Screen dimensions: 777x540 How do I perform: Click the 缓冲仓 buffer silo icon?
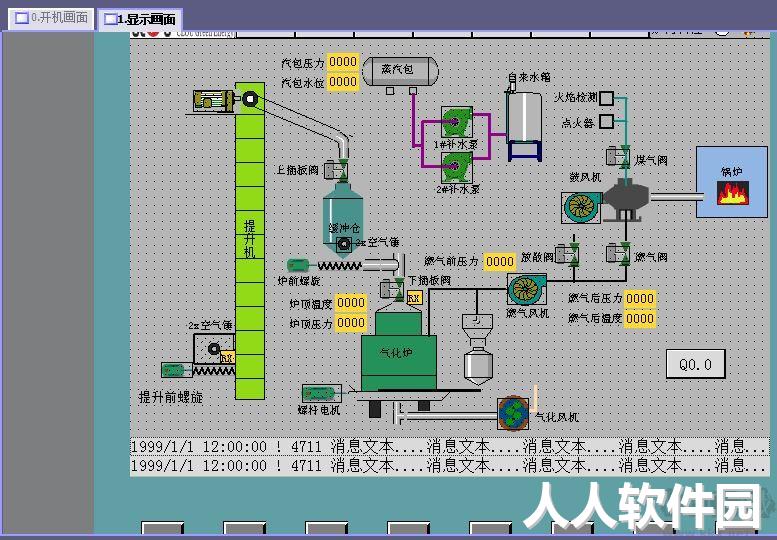pyautogui.click(x=343, y=218)
